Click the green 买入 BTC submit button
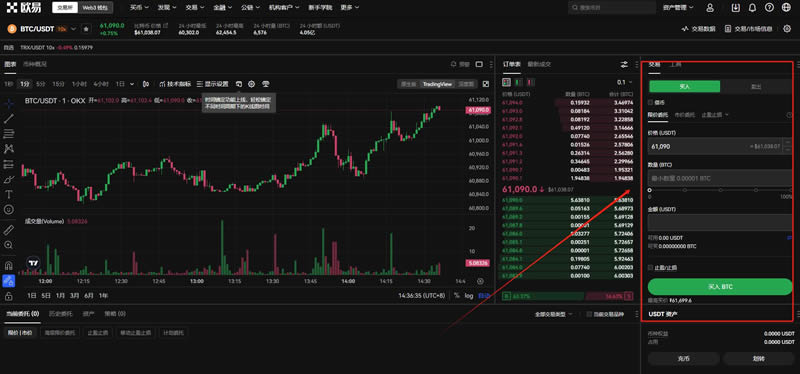Image resolution: width=800 pixels, height=374 pixels. (x=720, y=287)
